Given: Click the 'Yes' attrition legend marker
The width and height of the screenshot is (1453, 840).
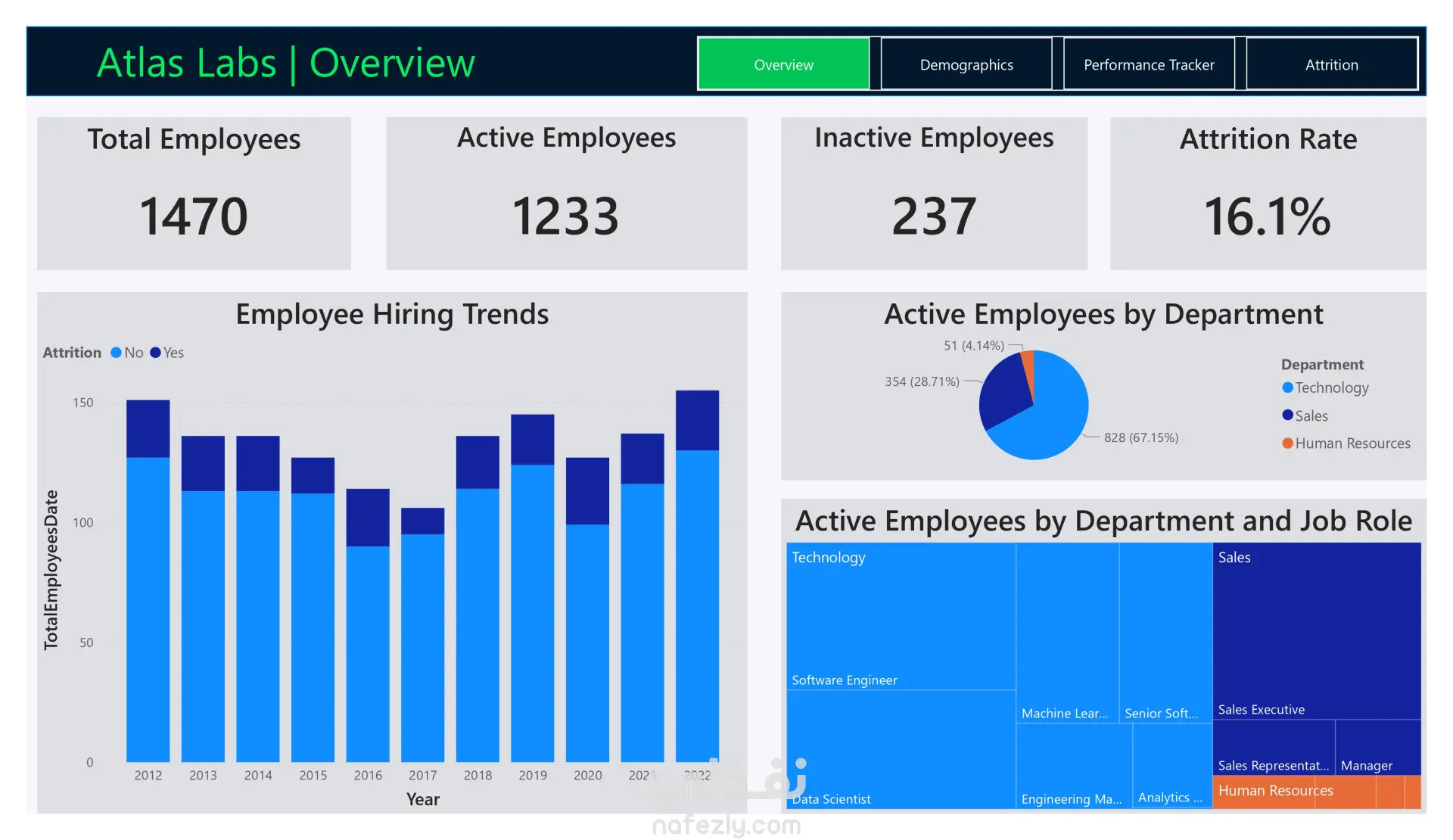Looking at the screenshot, I should (x=156, y=353).
